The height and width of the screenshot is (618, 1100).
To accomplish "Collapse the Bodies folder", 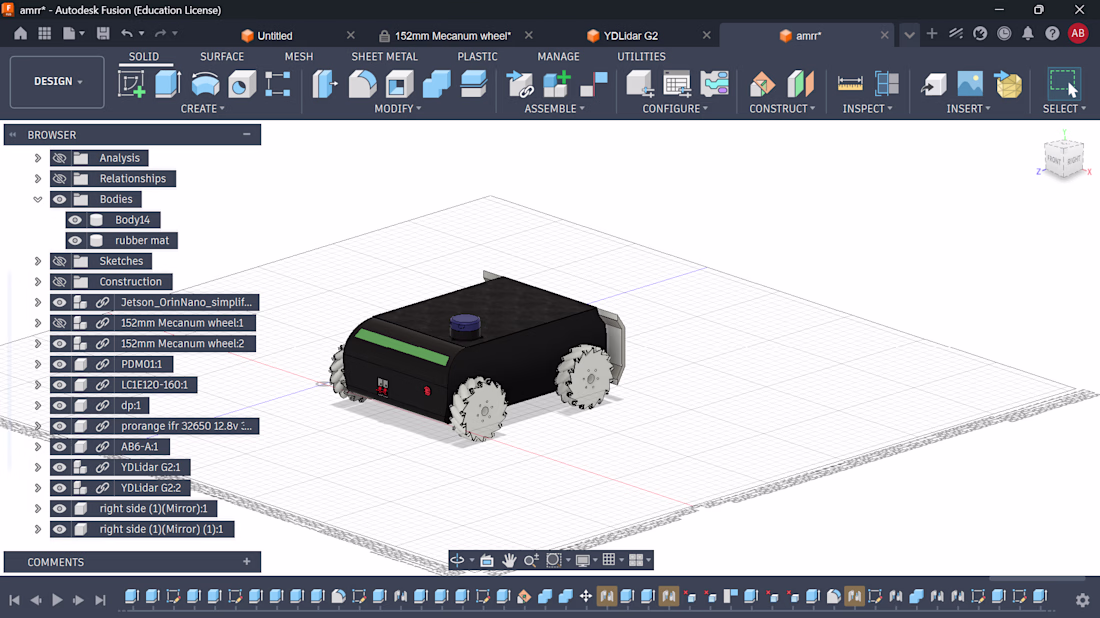I will [38, 199].
